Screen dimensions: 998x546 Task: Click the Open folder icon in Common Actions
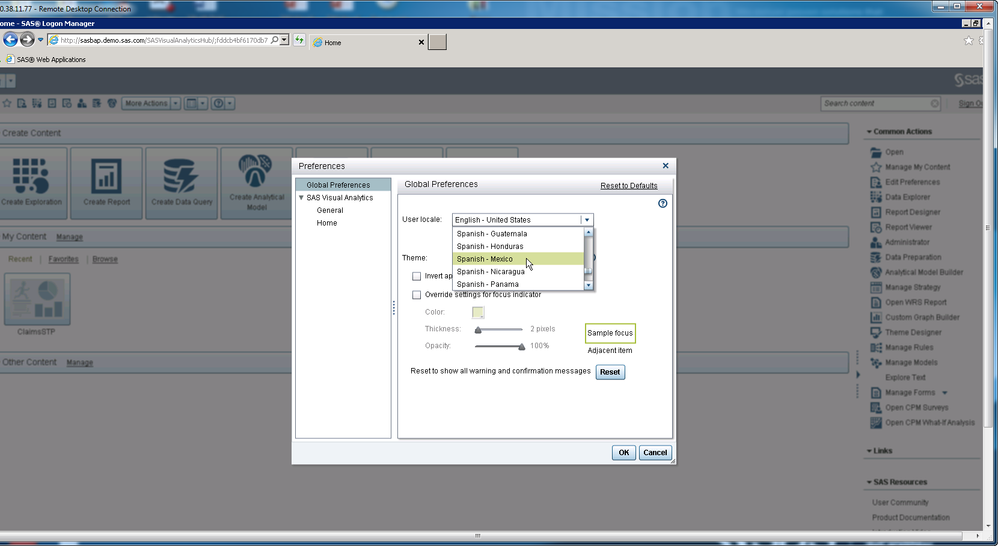(876, 152)
